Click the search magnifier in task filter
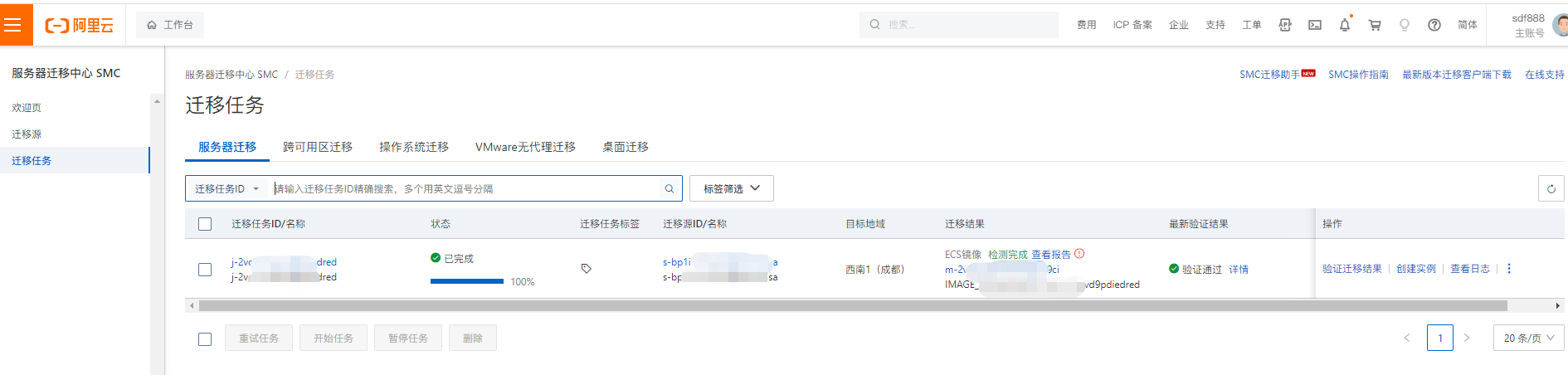1568x375 pixels. [670, 188]
